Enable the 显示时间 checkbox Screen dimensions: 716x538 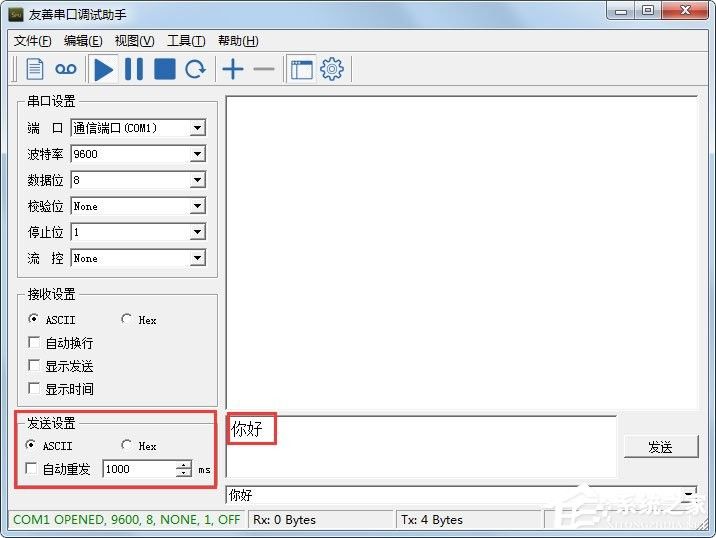[33, 389]
